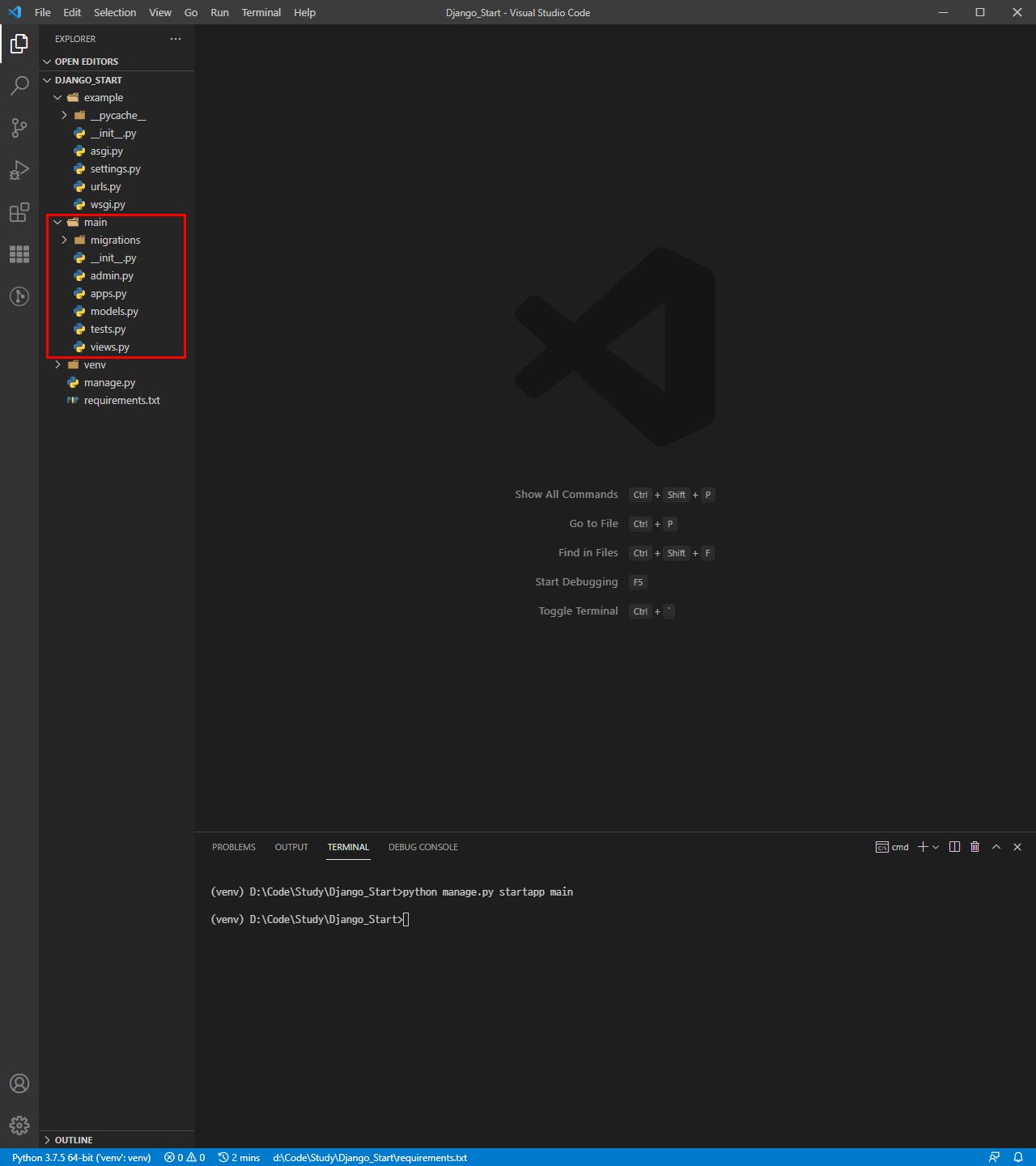Switch to the OUTPUT tab
The image size is (1036, 1166).
pyautogui.click(x=291, y=847)
